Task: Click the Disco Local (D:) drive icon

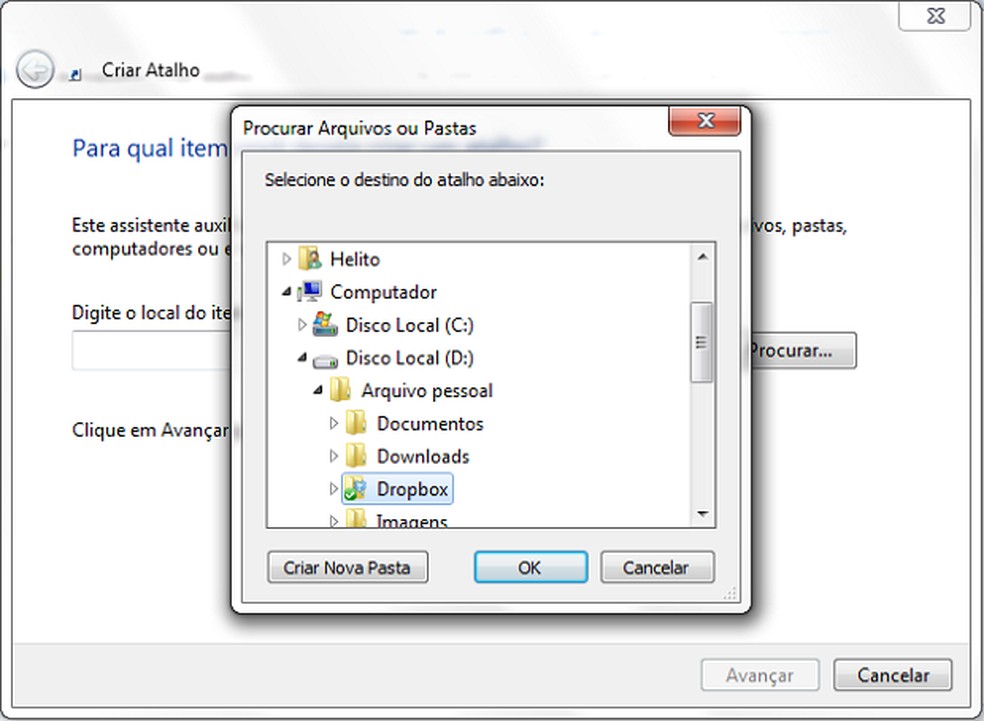Action: 325,360
